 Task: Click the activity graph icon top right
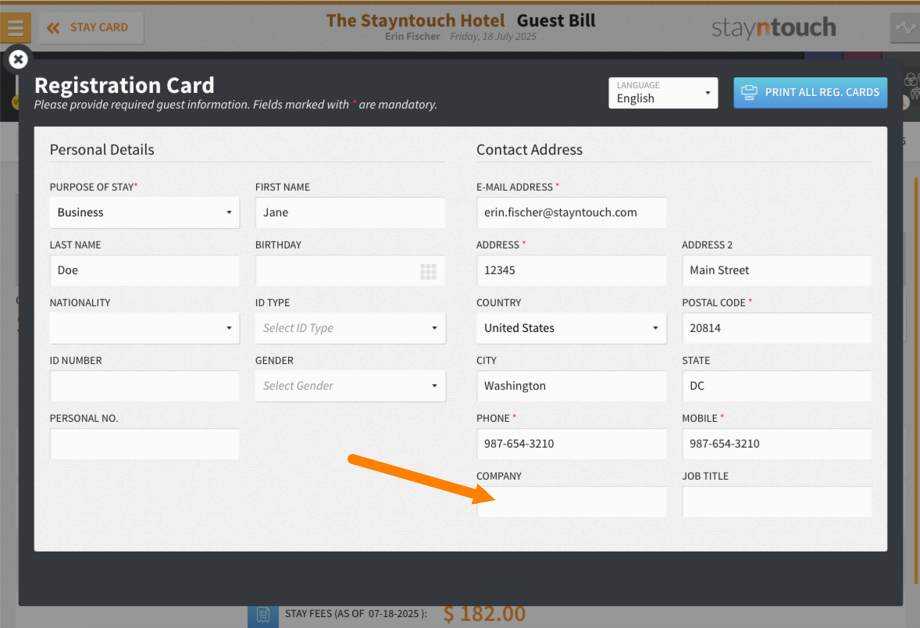click(905, 28)
